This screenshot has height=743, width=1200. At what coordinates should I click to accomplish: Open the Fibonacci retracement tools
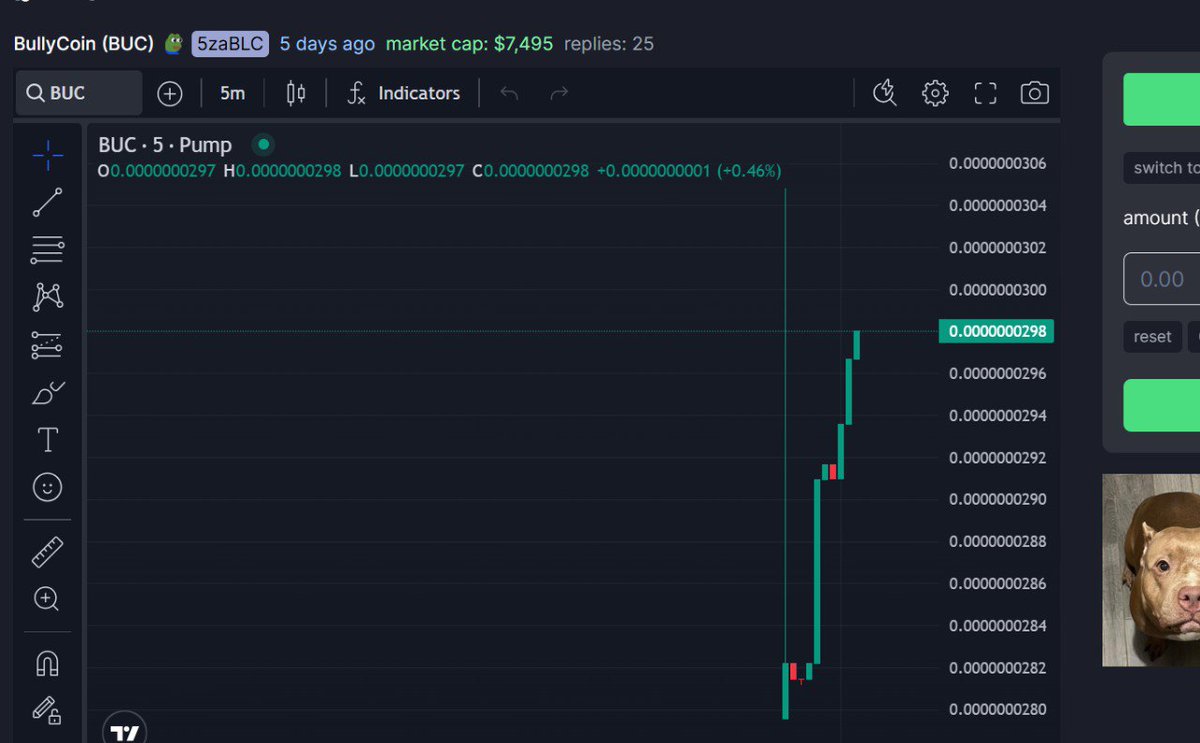pyautogui.click(x=47, y=249)
